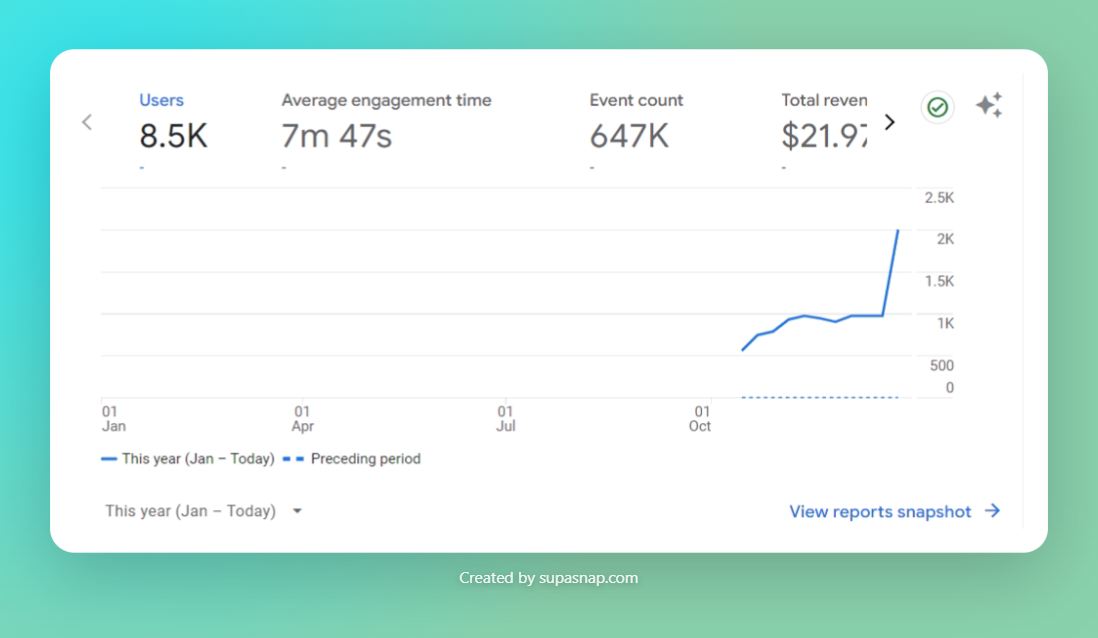Click the 01 Oct label on the x-axis
This screenshot has height=638, width=1098.
(701, 419)
